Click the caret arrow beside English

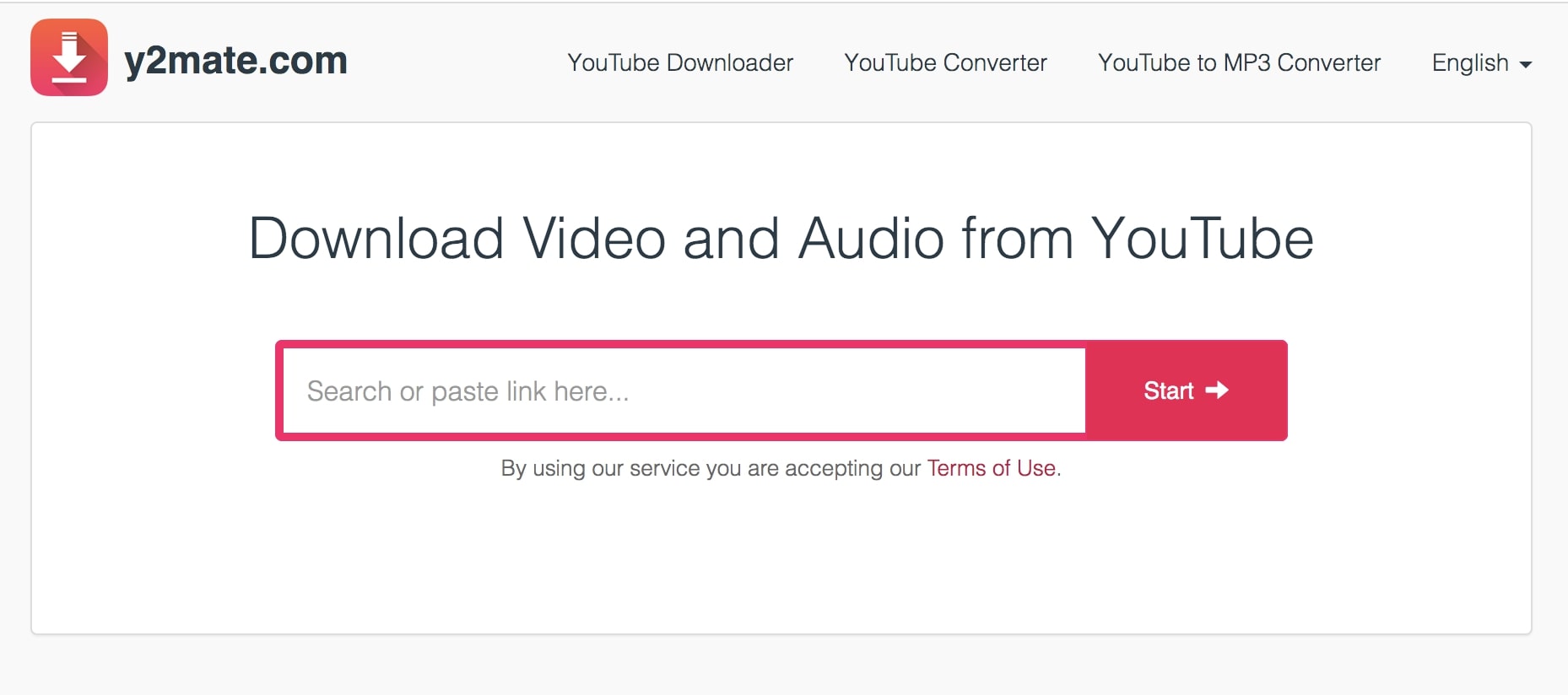tap(1525, 65)
